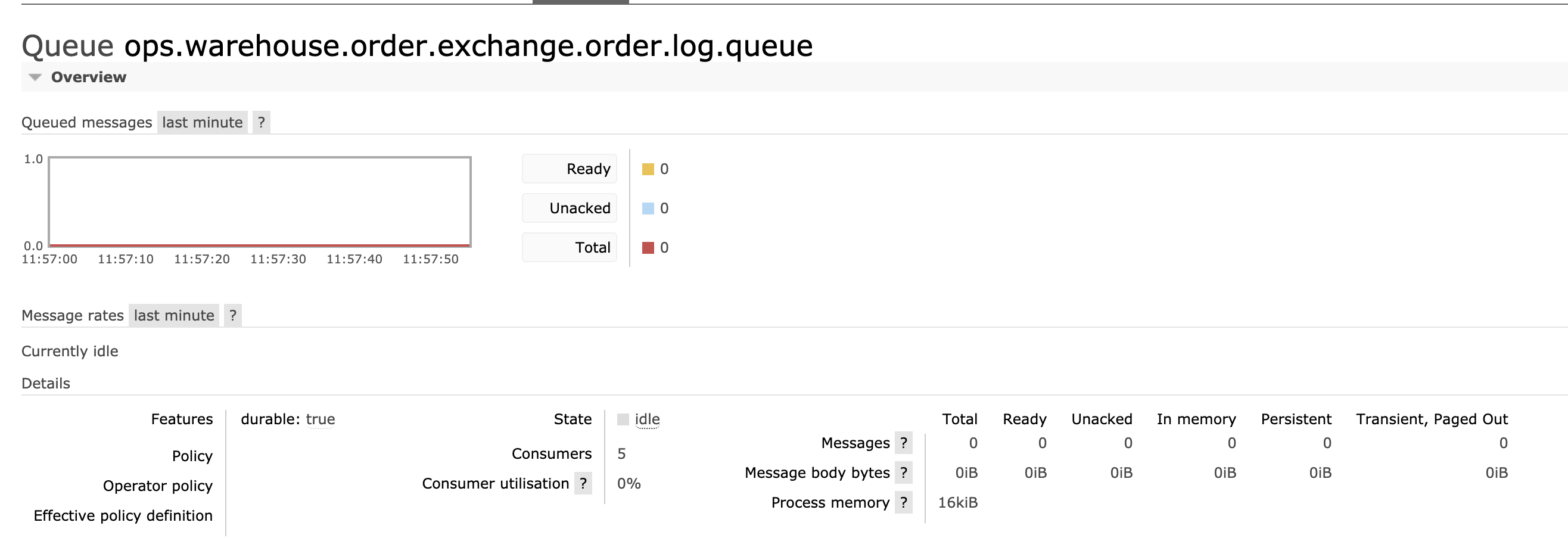Open help for Message body bytes
The image size is (1568, 541).
905,473
